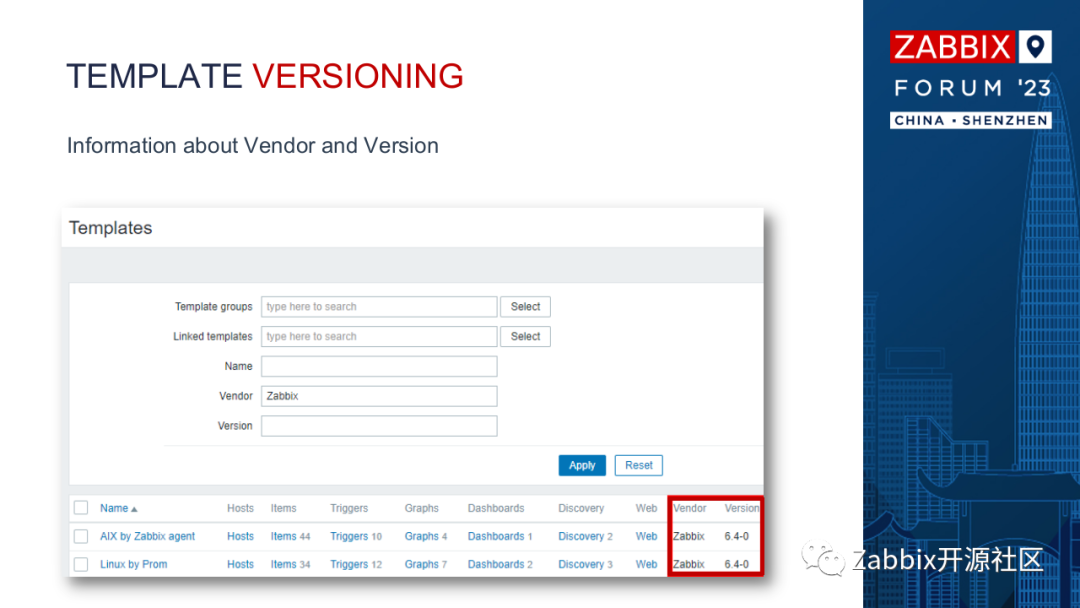Click the Vendor value in the Linux by Prom row

click(689, 565)
